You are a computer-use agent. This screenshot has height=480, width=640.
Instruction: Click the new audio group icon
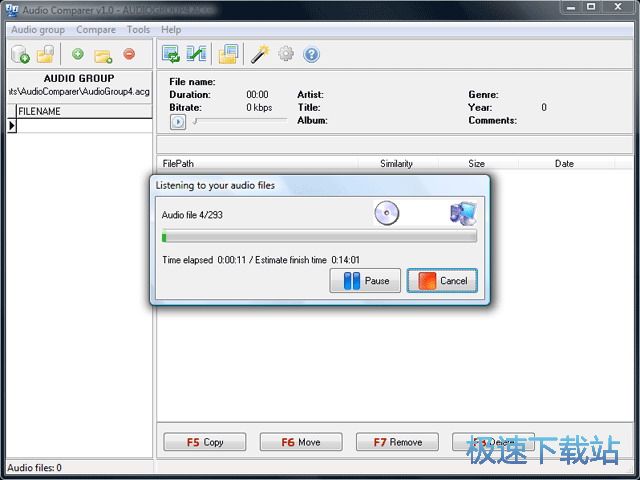(20, 54)
